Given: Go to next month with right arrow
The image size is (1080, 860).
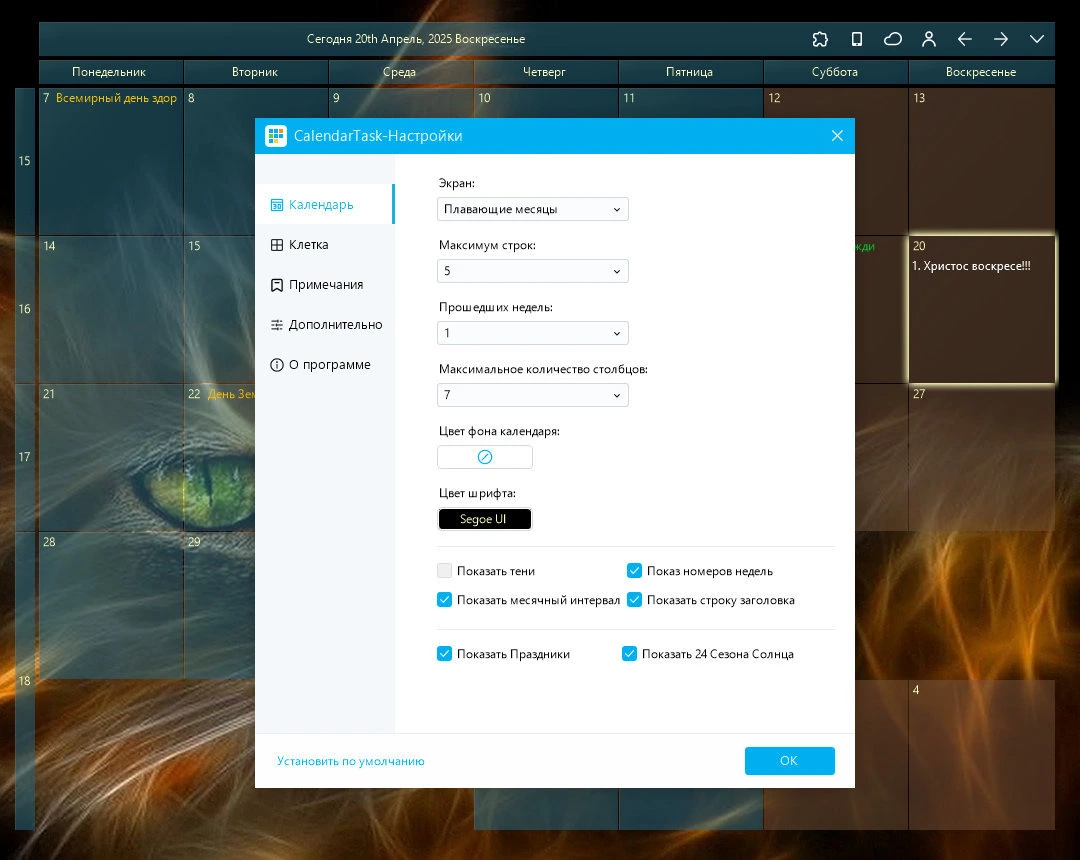Looking at the screenshot, I should pos(1001,39).
